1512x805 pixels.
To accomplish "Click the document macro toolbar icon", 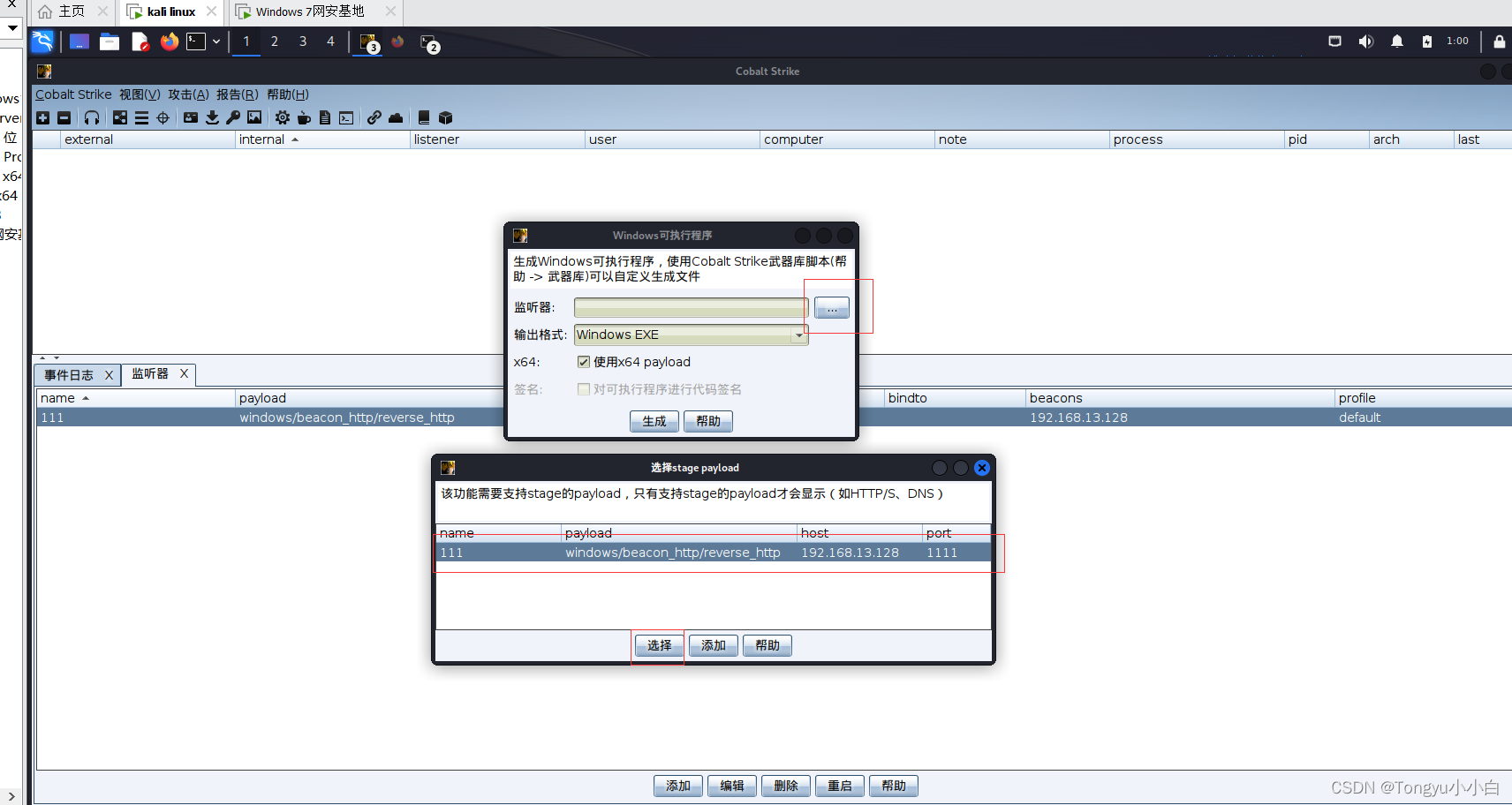I will [325, 117].
